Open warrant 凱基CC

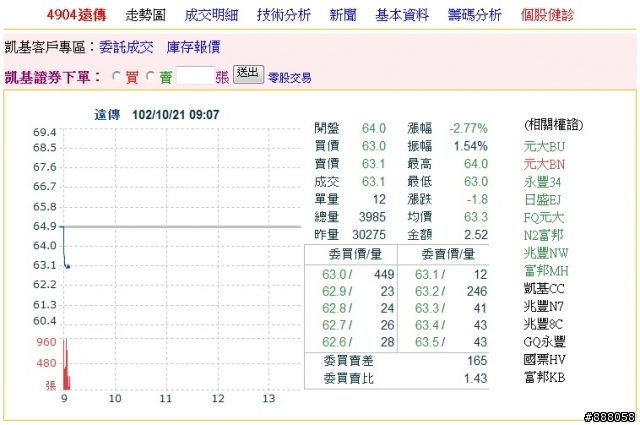tap(544, 289)
